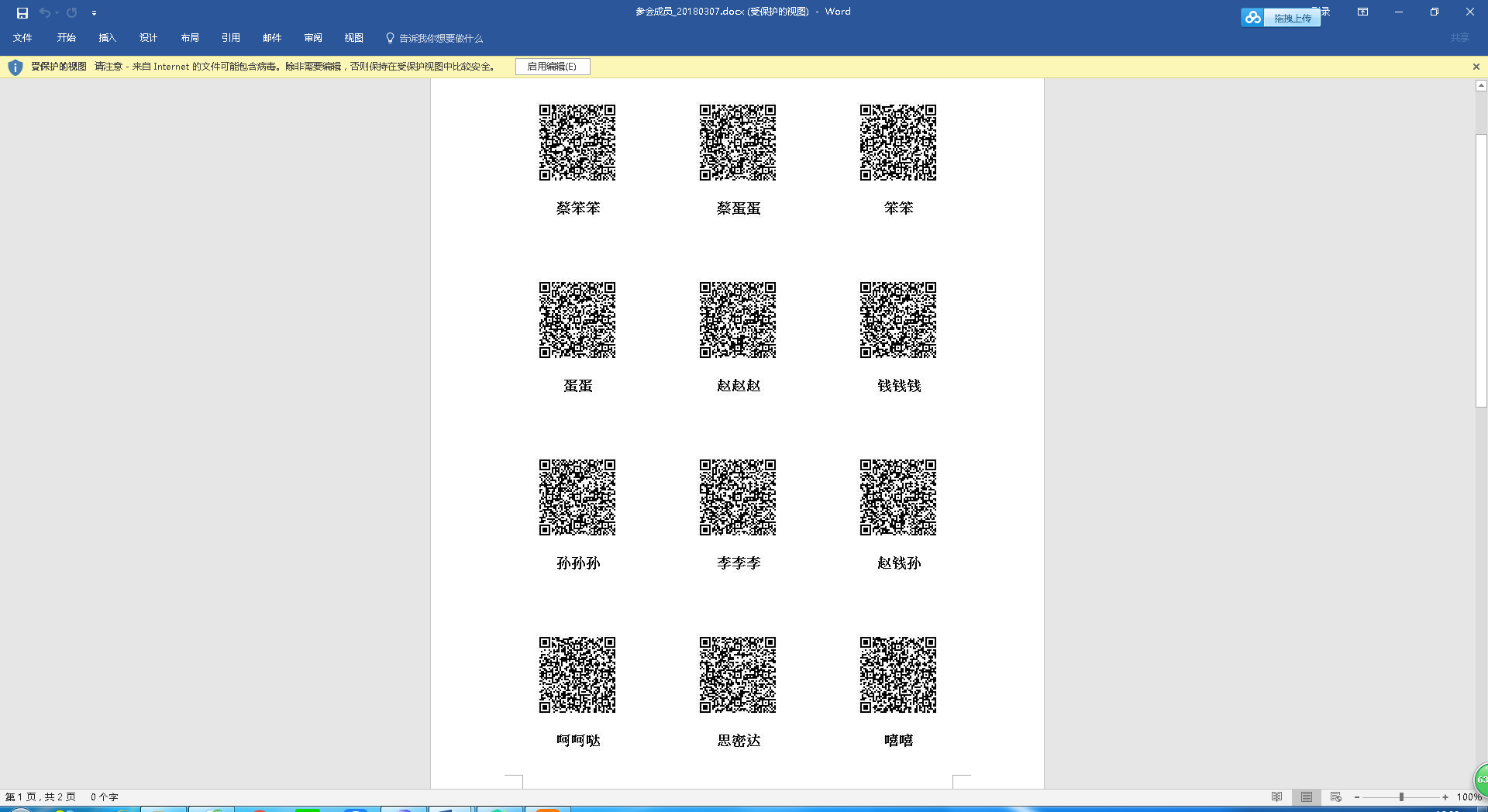Switch to Read Mode view icon
The width and height of the screenshot is (1488, 812).
click(x=1276, y=797)
